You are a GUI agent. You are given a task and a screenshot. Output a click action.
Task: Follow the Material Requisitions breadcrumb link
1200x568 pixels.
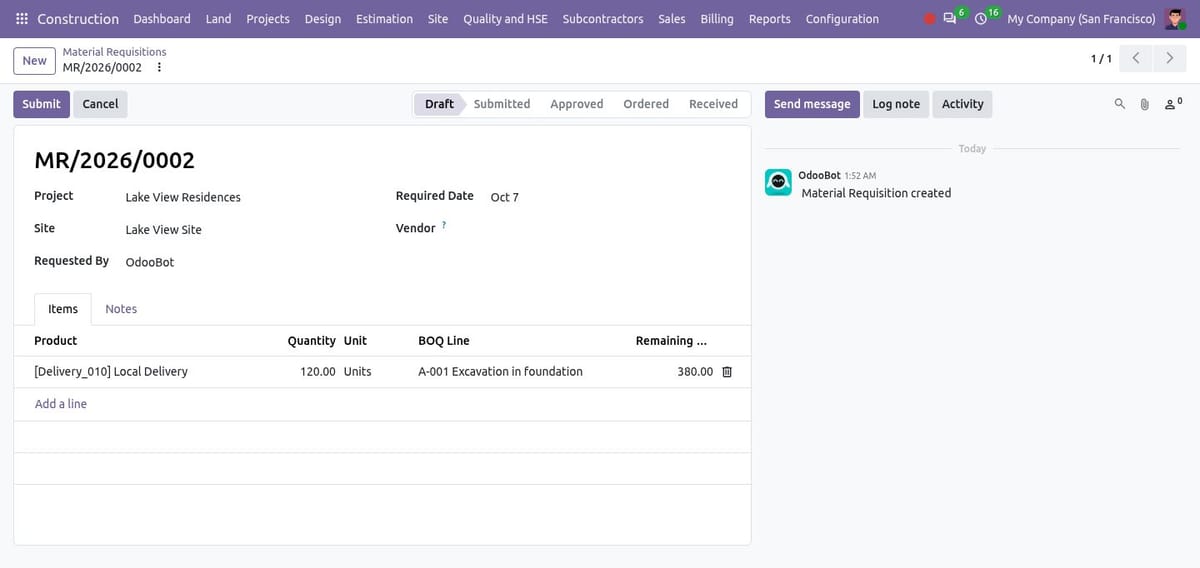[114, 51]
